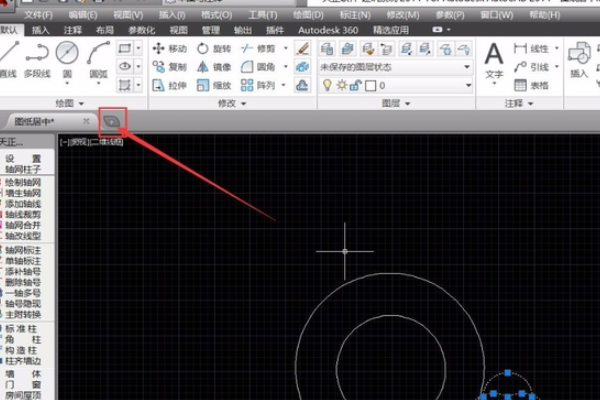
Task: Select the Circle (圆) tool
Action: [x=67, y=61]
